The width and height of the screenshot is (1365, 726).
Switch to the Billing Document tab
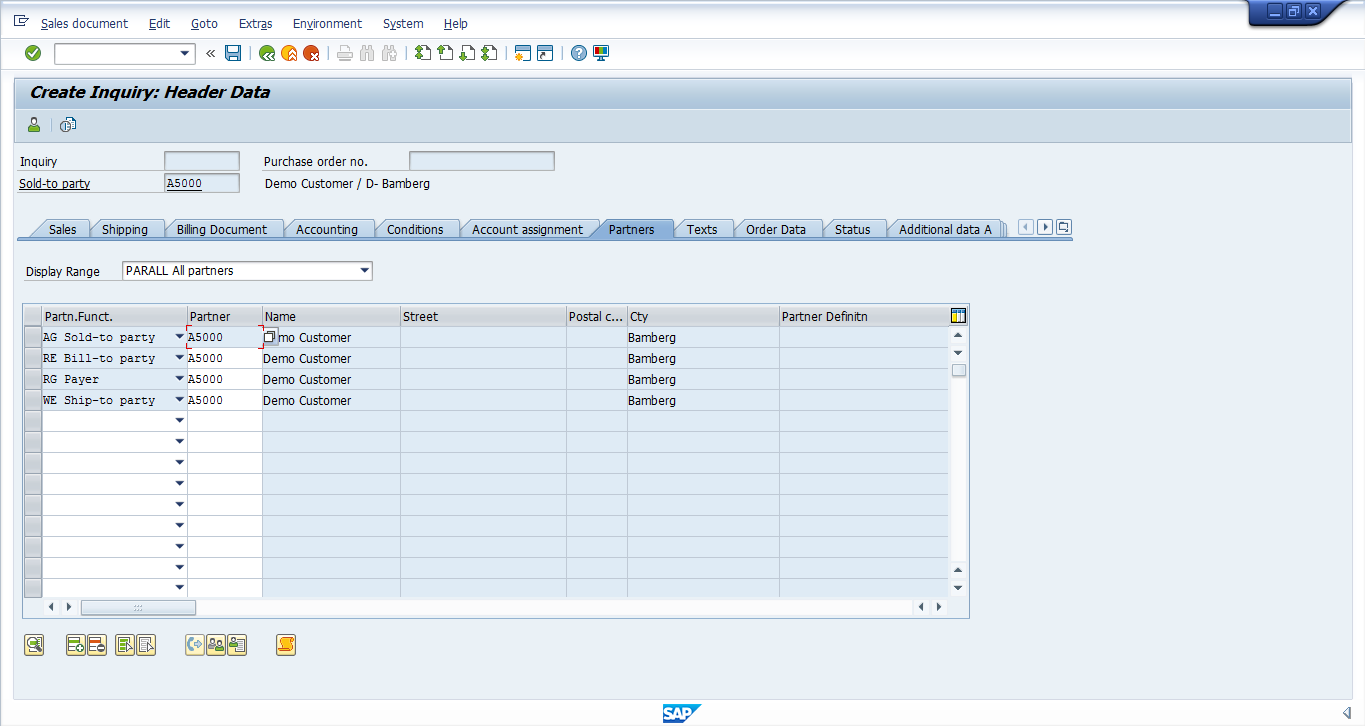(x=222, y=229)
